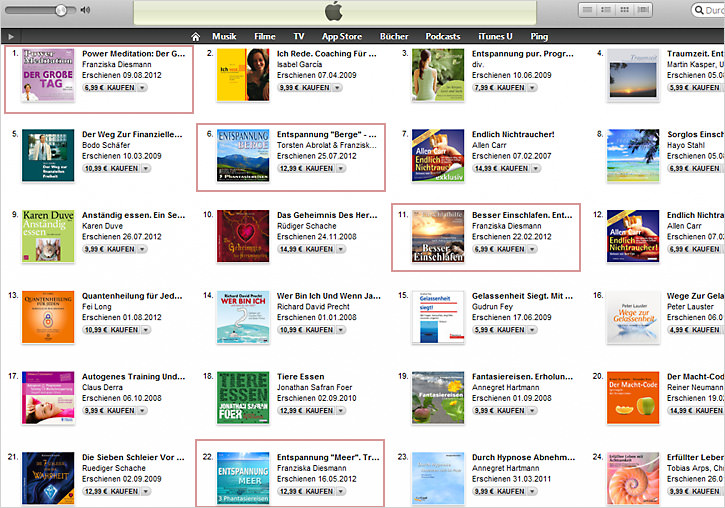The image size is (725, 508).
Task: Open the Podcasts tab
Action: pyautogui.click(x=443, y=37)
